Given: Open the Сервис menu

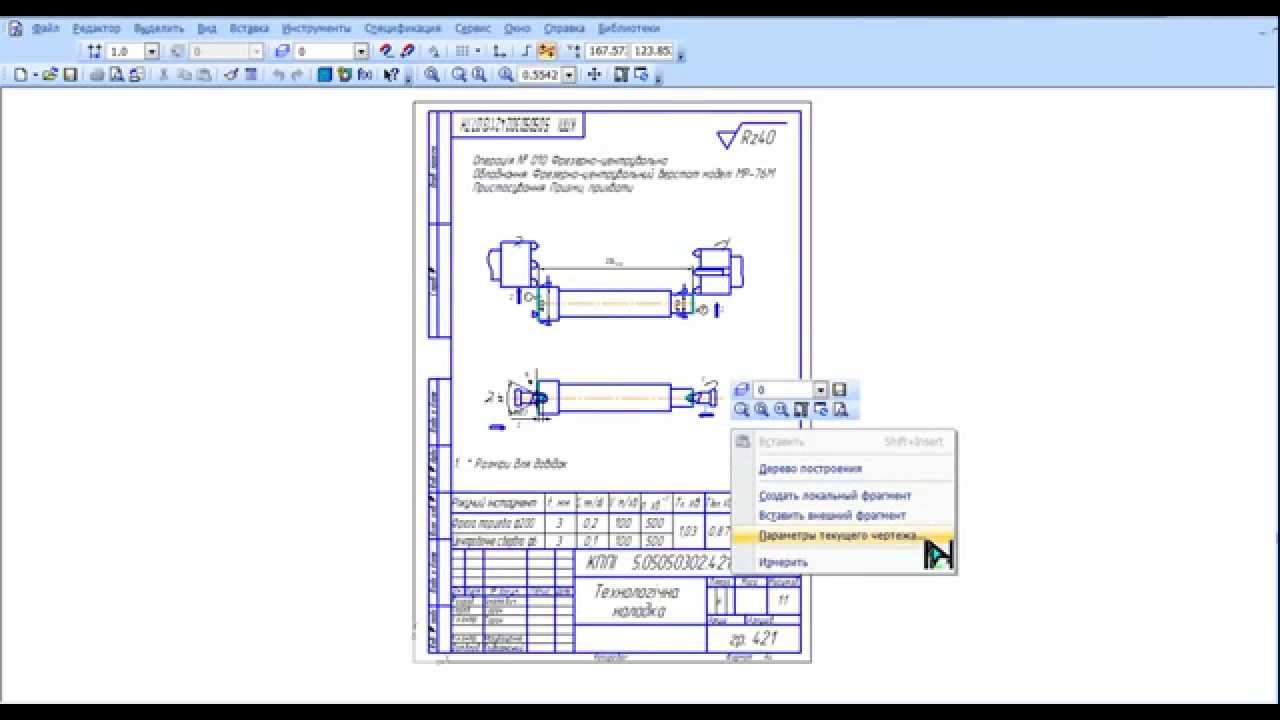Looking at the screenshot, I should point(472,28).
